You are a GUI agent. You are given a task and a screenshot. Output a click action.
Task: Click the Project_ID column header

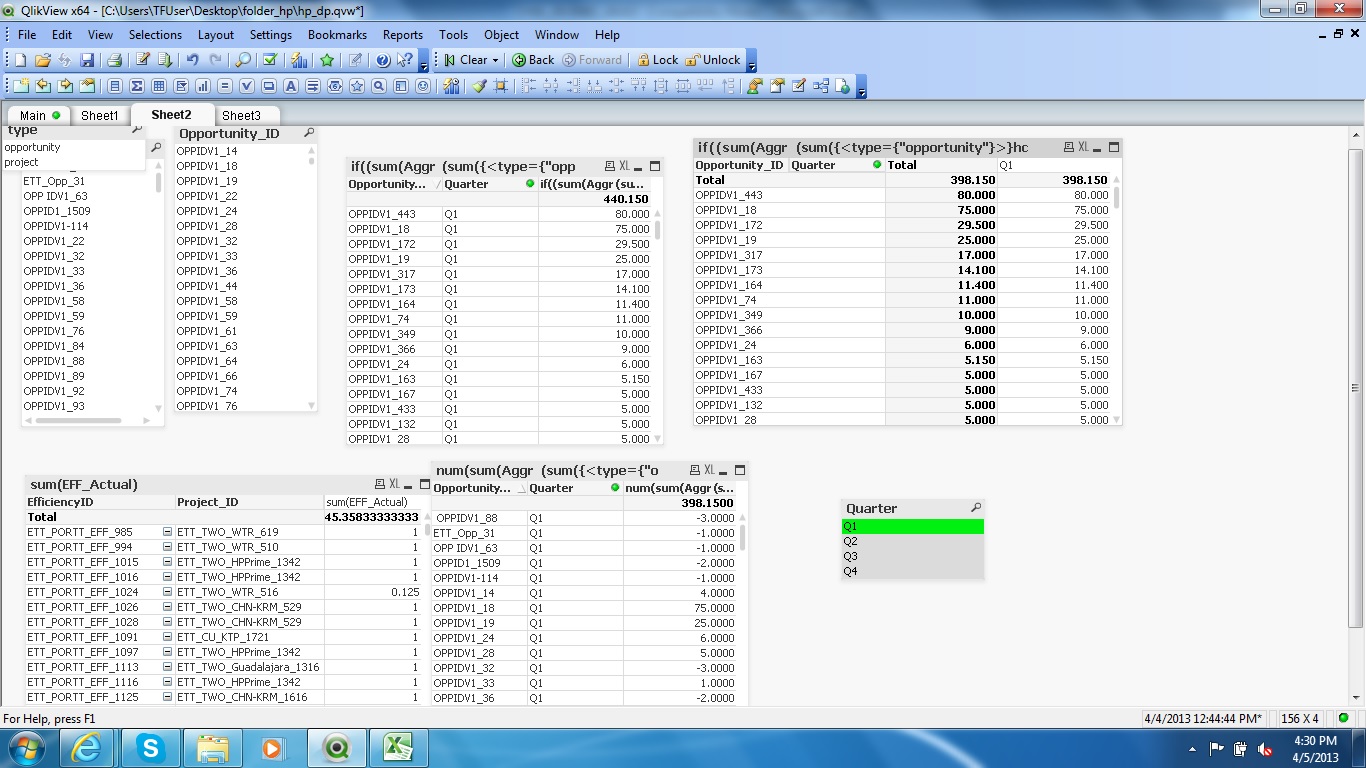[250, 502]
